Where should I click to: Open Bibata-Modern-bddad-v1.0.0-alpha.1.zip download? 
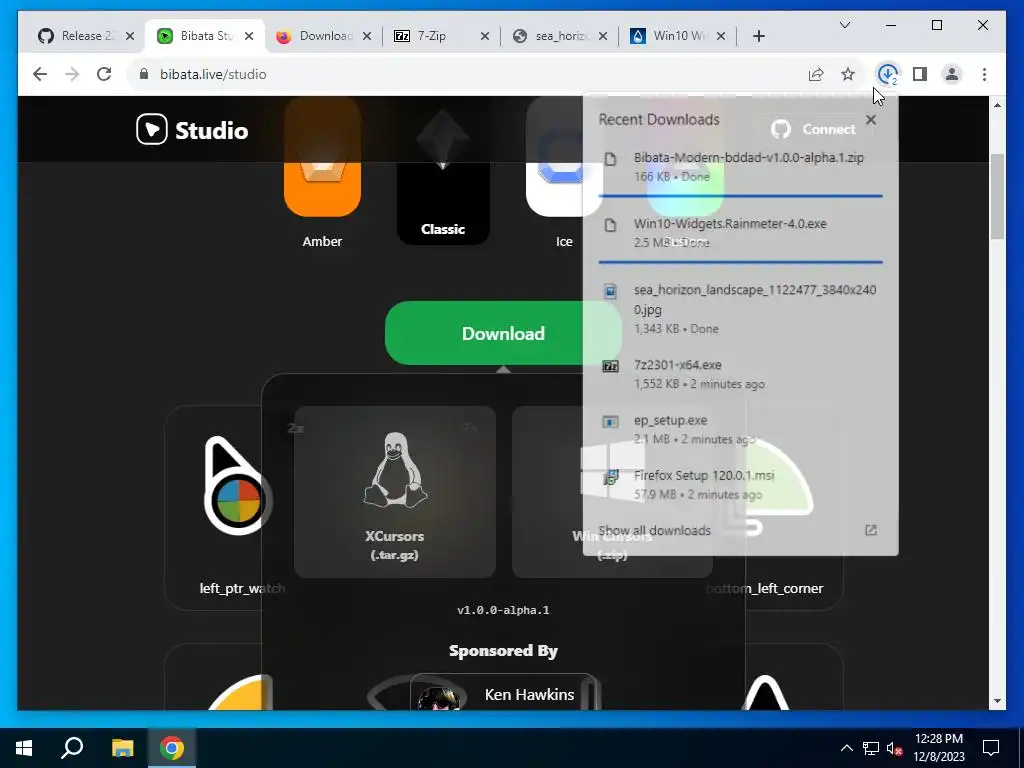(x=741, y=167)
